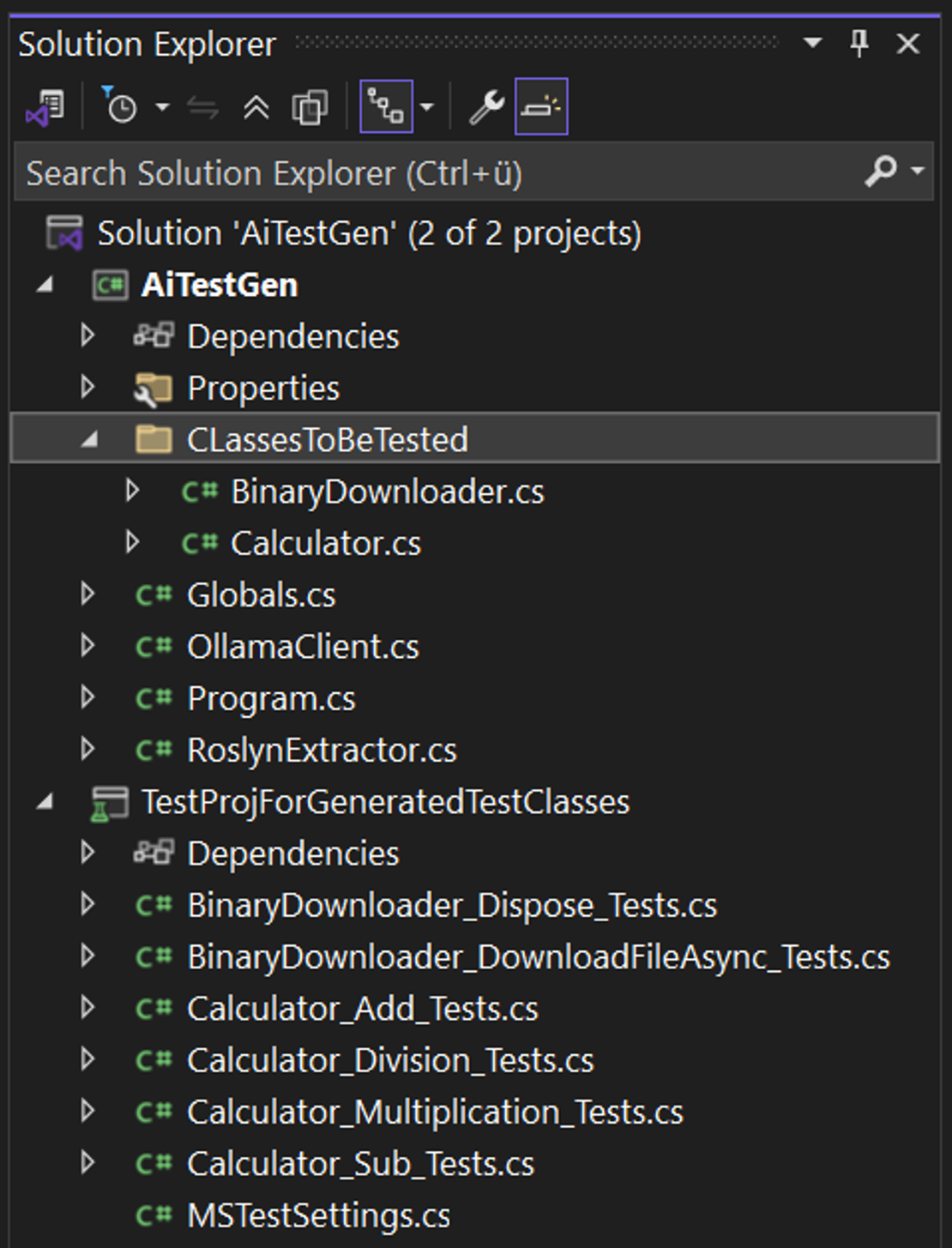Collapse the TestProjForGeneratedTestClasses project node
The width and height of the screenshot is (952, 1248).
(45, 802)
